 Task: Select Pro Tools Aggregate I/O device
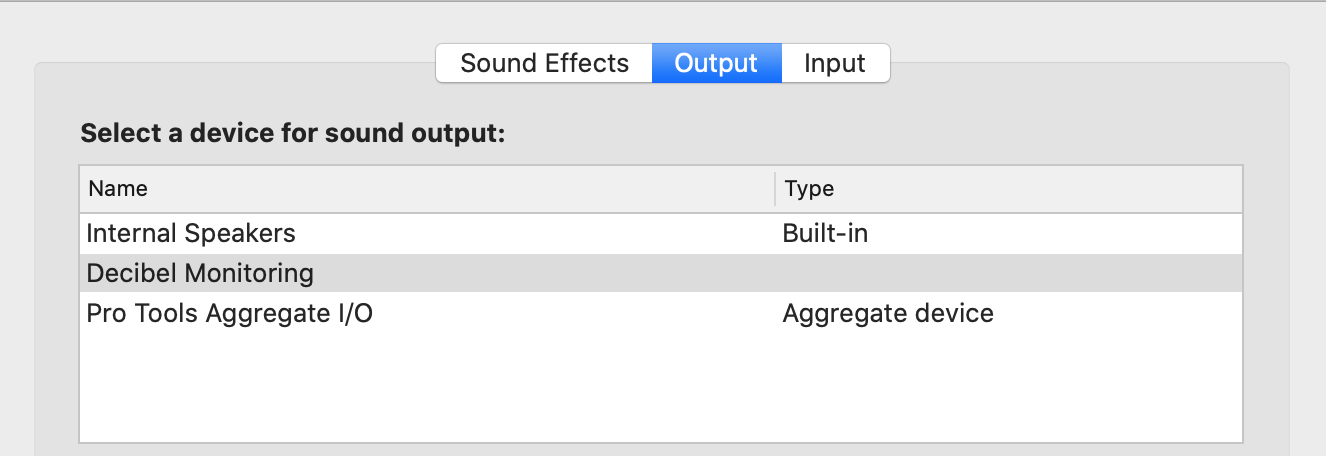(x=229, y=314)
